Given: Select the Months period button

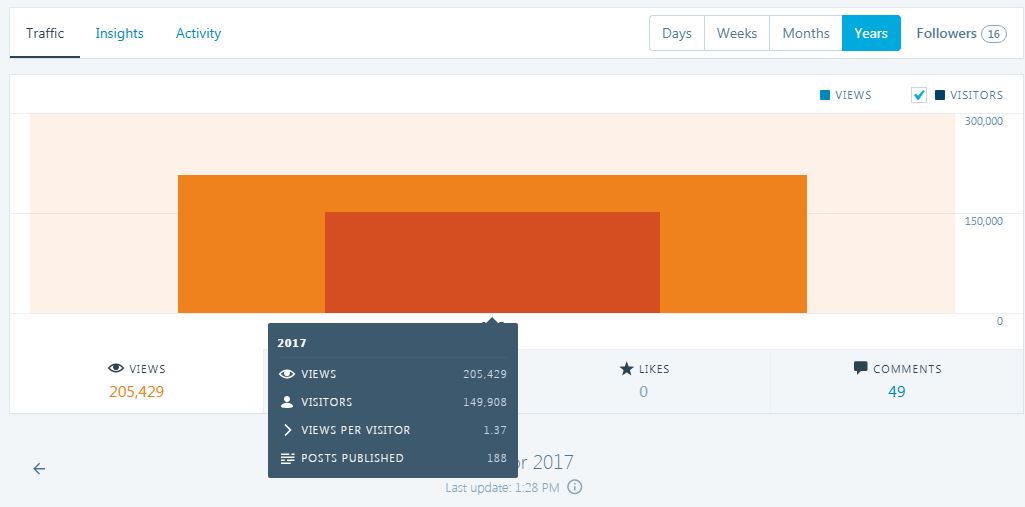Looking at the screenshot, I should pos(806,33).
